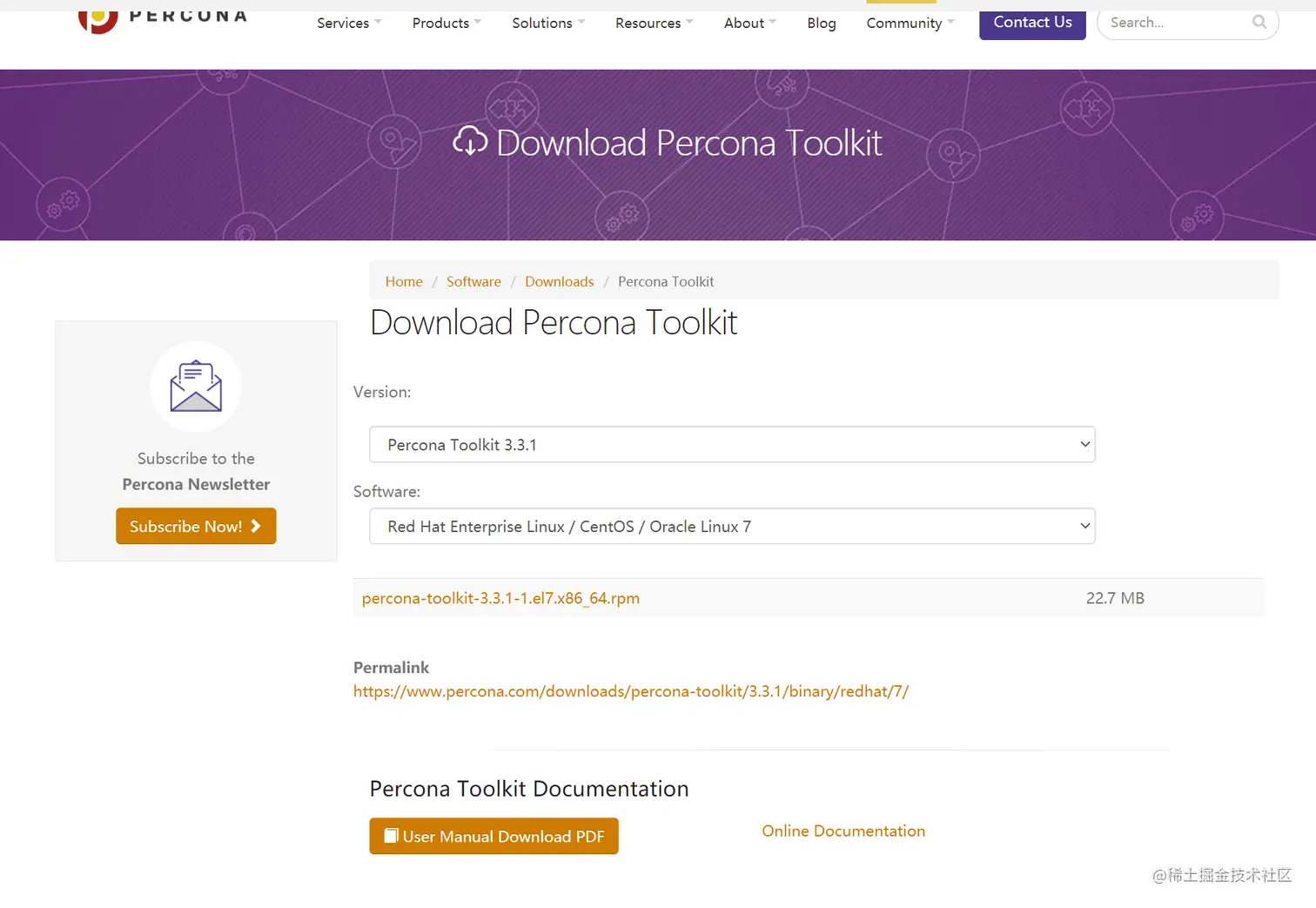Click the chevron on Subscribe Now button
Screen dimensions: 1316x908
(256, 526)
